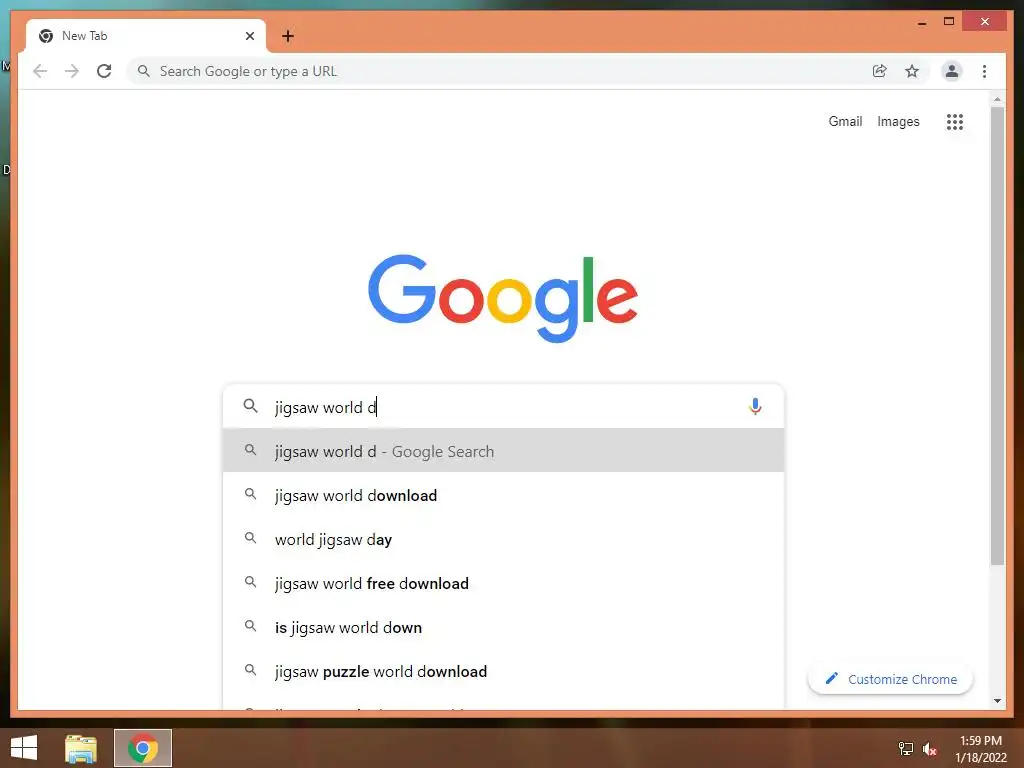
Task: Select suggestion "is jigsaw world down"
Action: coord(504,627)
